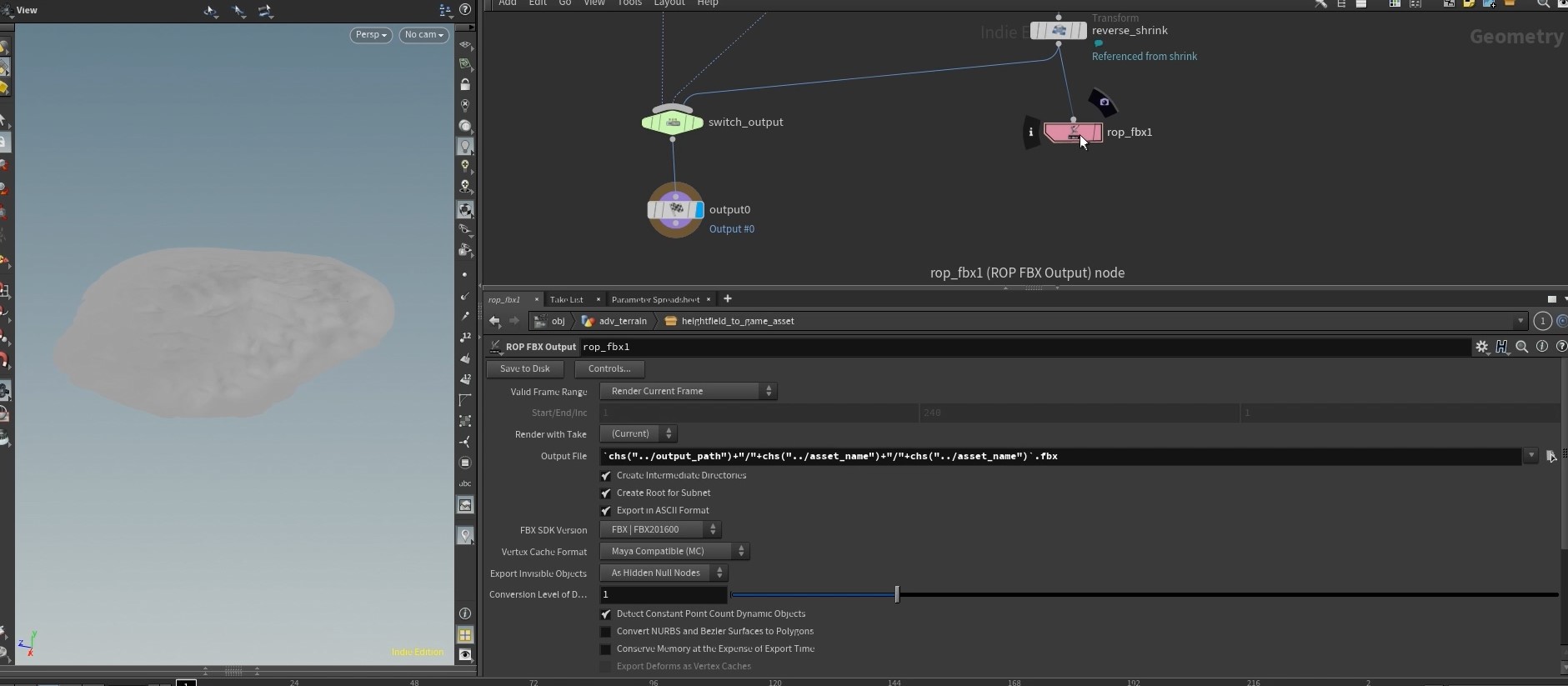Screen dimensions: 1568x686
Task: Click the Save to Disk button
Action: point(524,368)
